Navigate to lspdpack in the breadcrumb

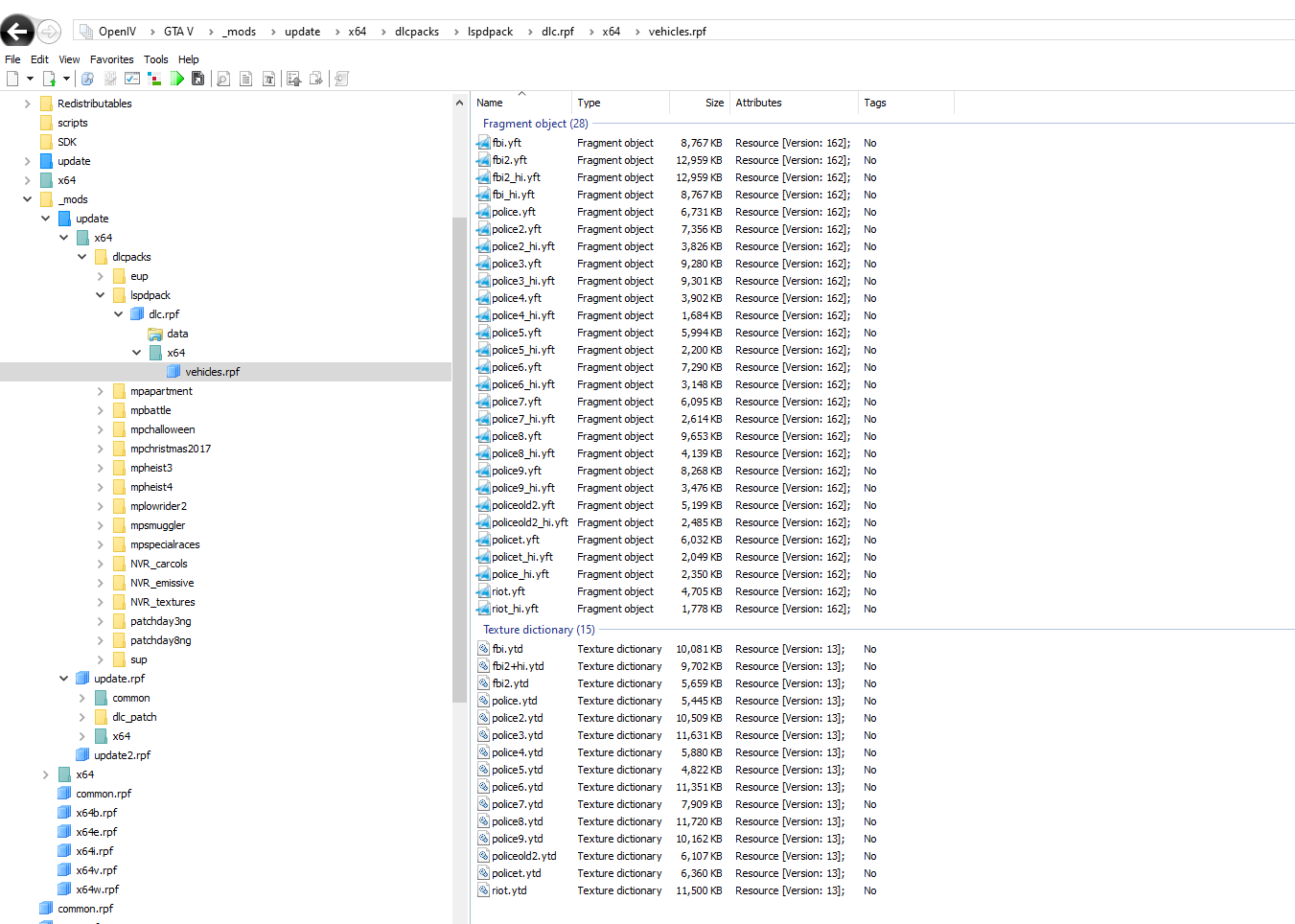490,32
